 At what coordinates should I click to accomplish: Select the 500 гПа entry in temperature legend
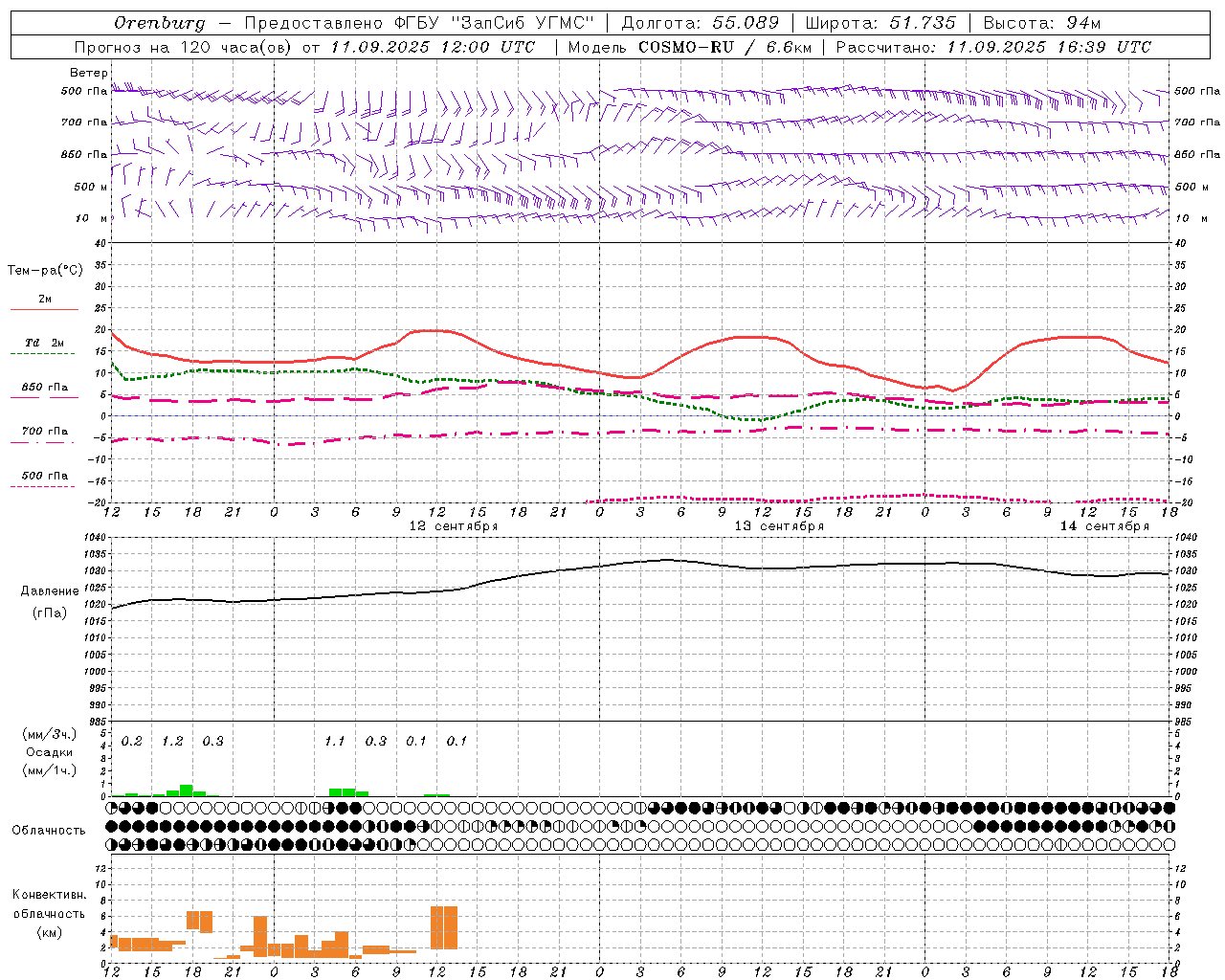pos(45,476)
